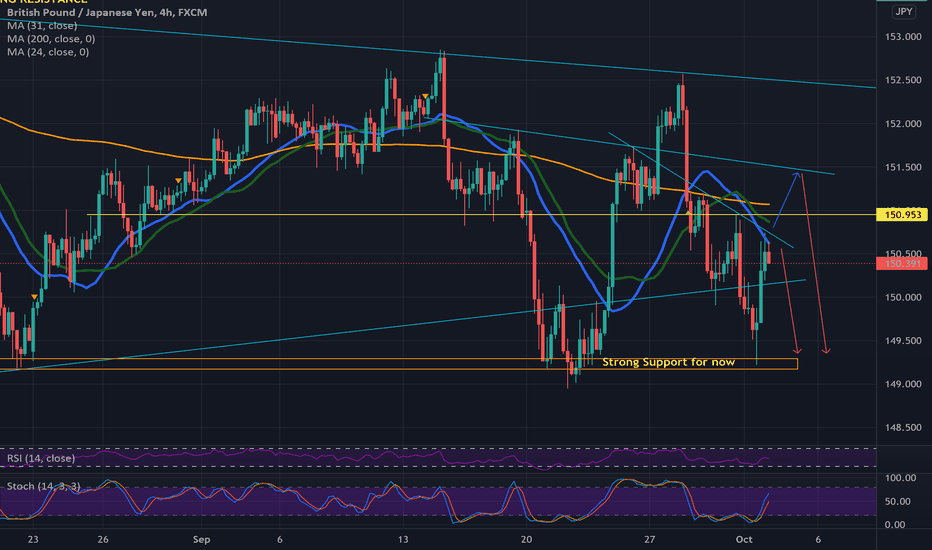Click the 153.000 price axis label
This screenshot has width=932, height=550.
point(903,37)
